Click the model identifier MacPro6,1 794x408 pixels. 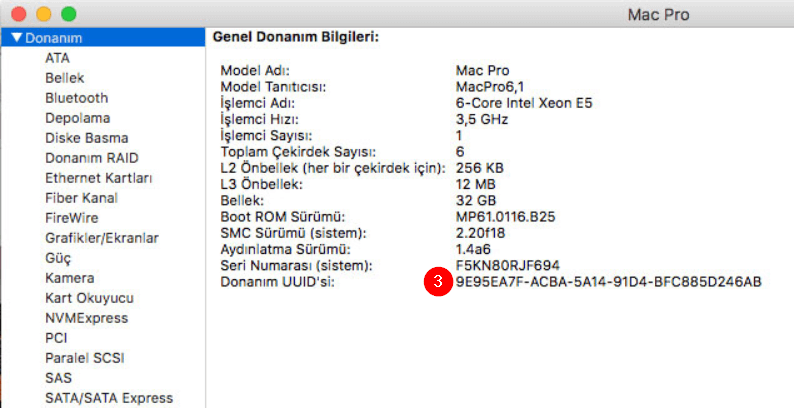coord(490,87)
